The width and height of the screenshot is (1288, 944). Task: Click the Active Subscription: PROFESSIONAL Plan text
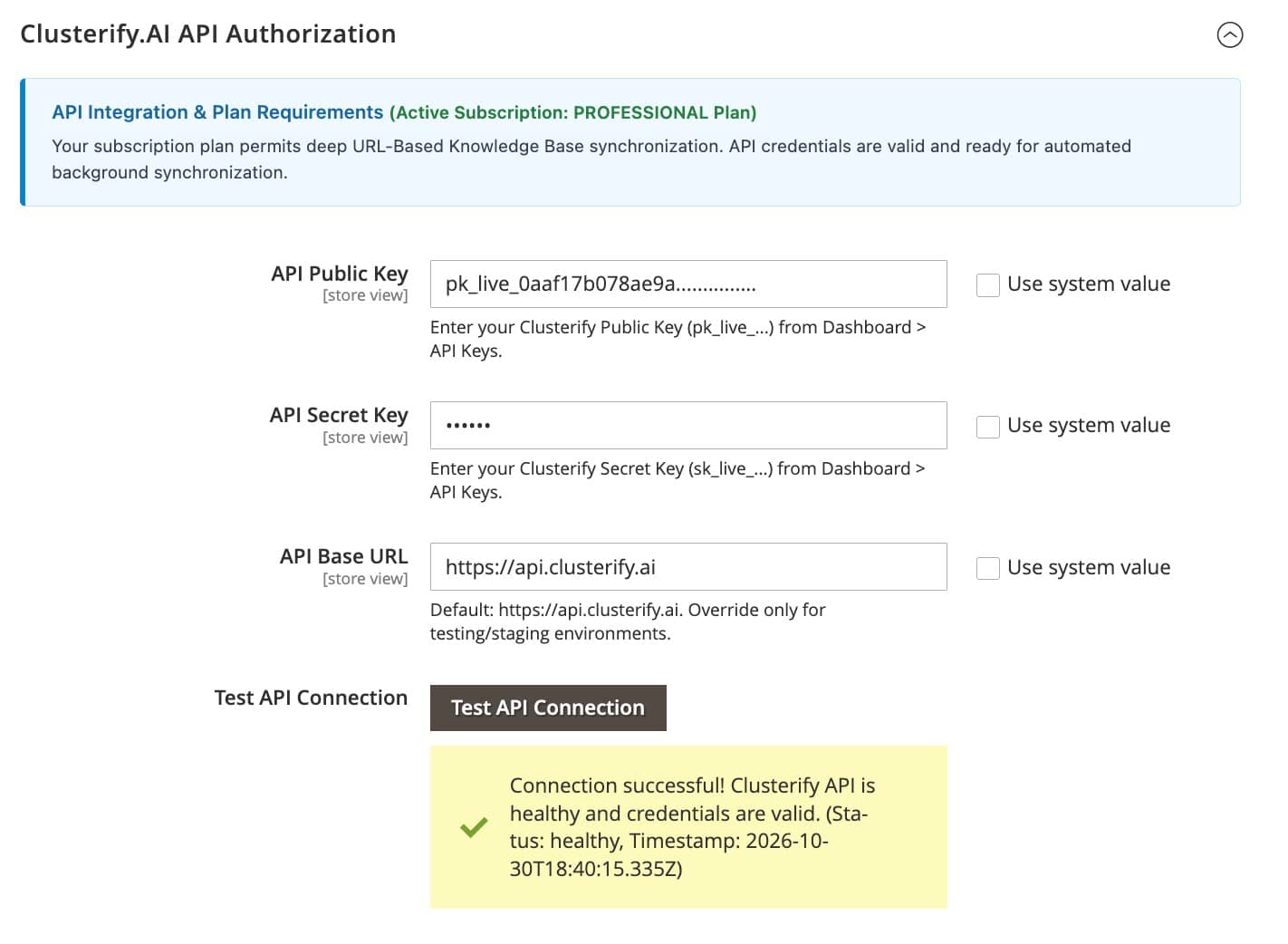pyautogui.click(x=573, y=112)
